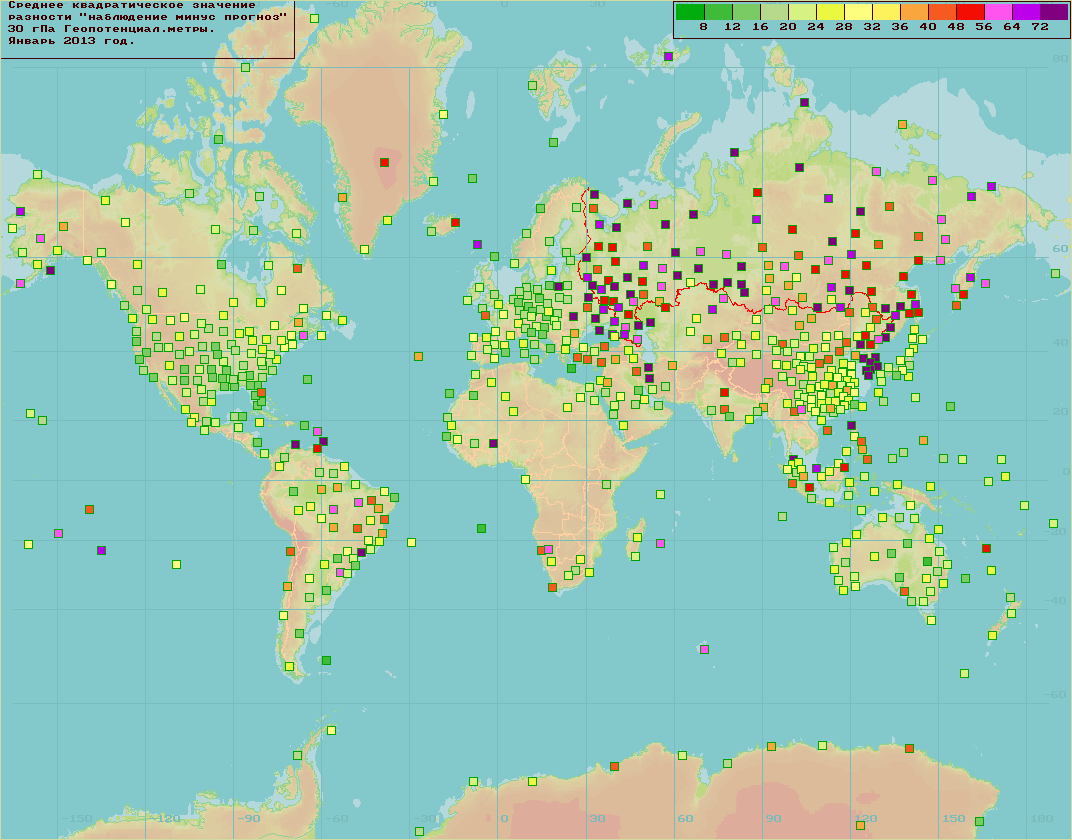Click the purple marker on Novaya Zemlya
Screen dimensions: 1072x840
[734, 152]
